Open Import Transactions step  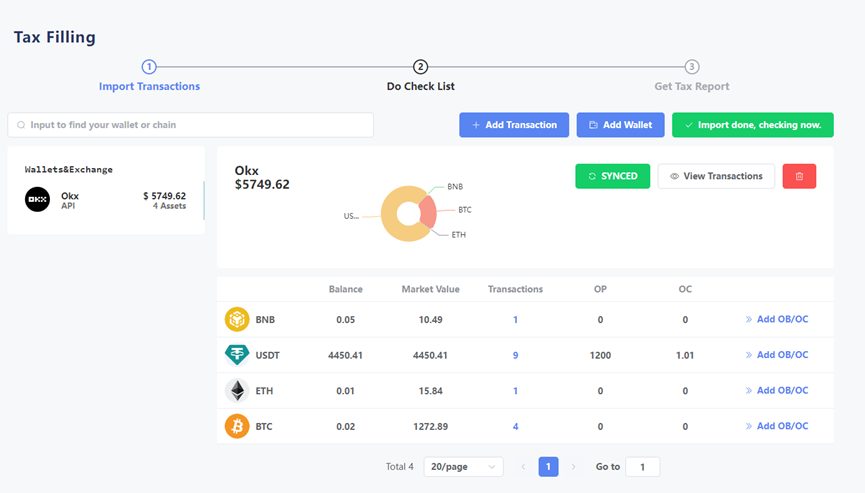pyautogui.click(x=149, y=86)
